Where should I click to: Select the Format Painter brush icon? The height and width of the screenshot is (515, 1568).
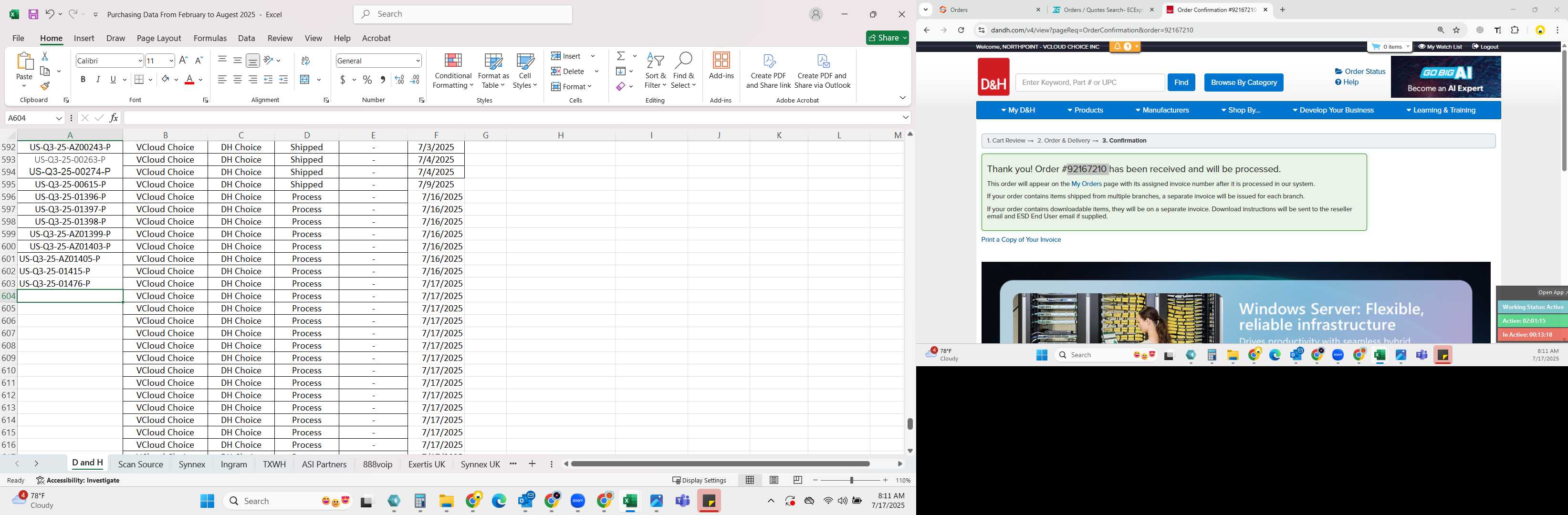(45, 86)
